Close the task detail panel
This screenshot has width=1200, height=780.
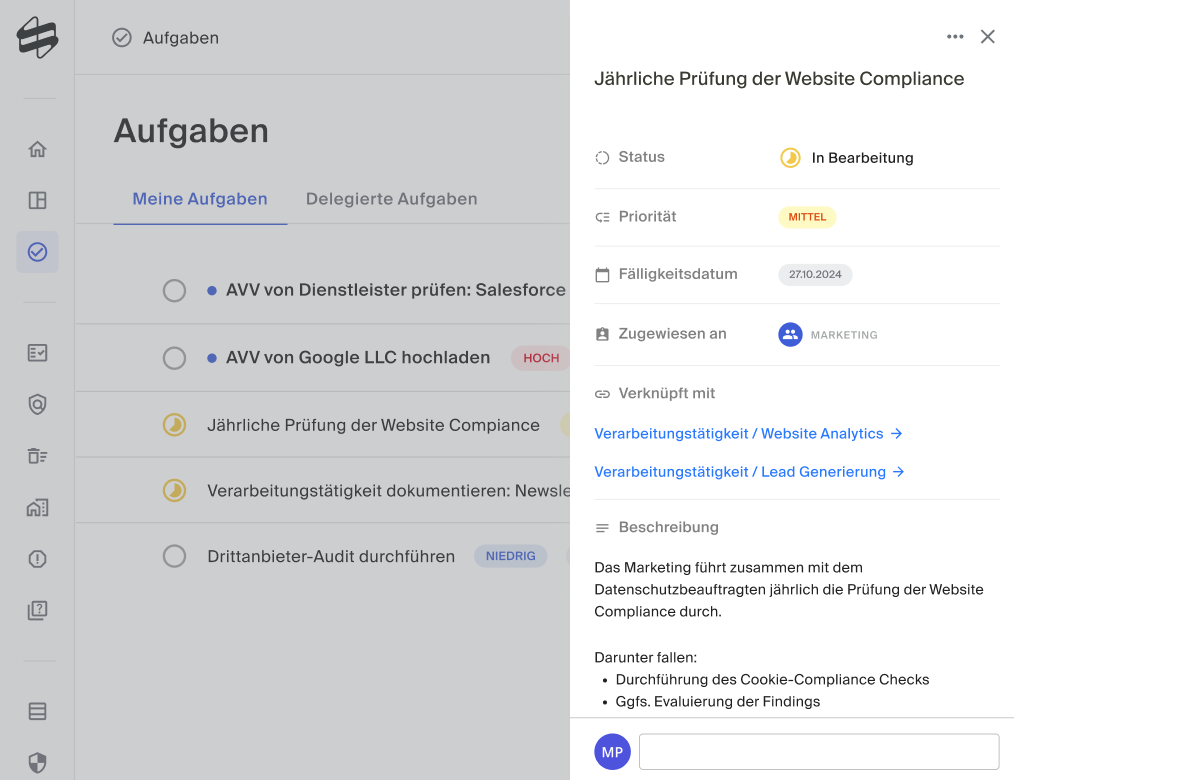coord(988,37)
